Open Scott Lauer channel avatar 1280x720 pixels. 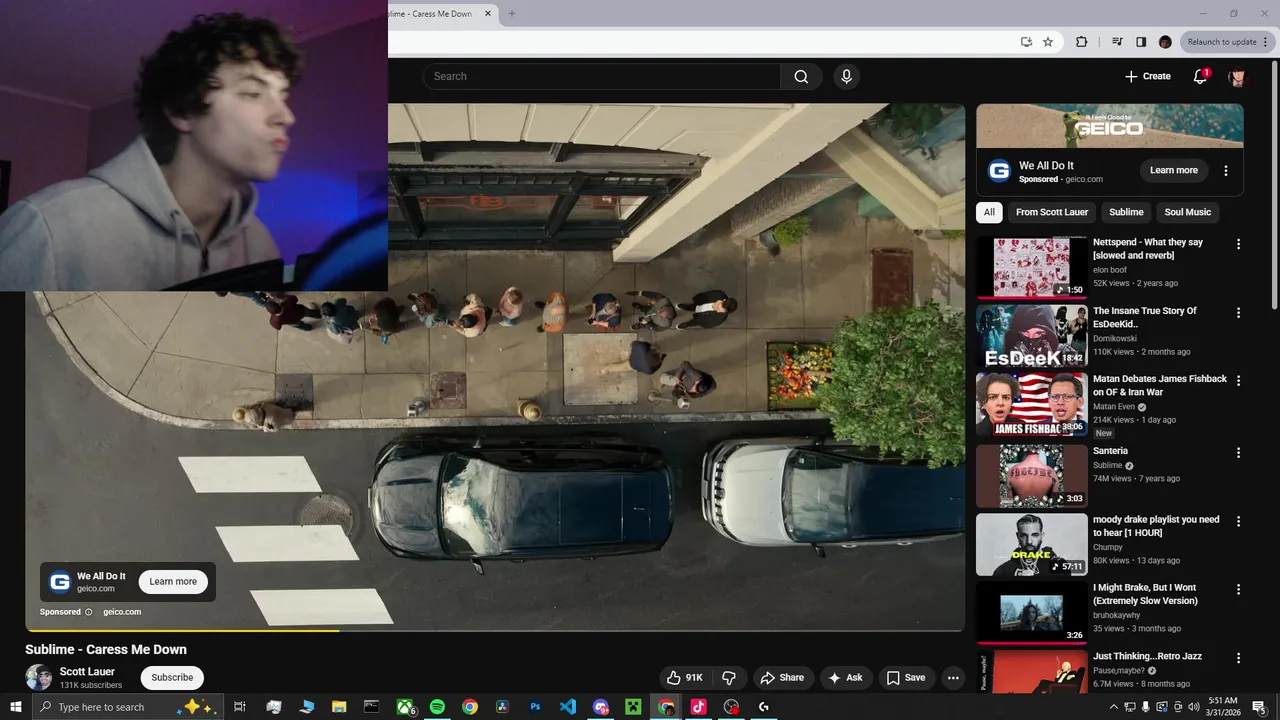39,677
